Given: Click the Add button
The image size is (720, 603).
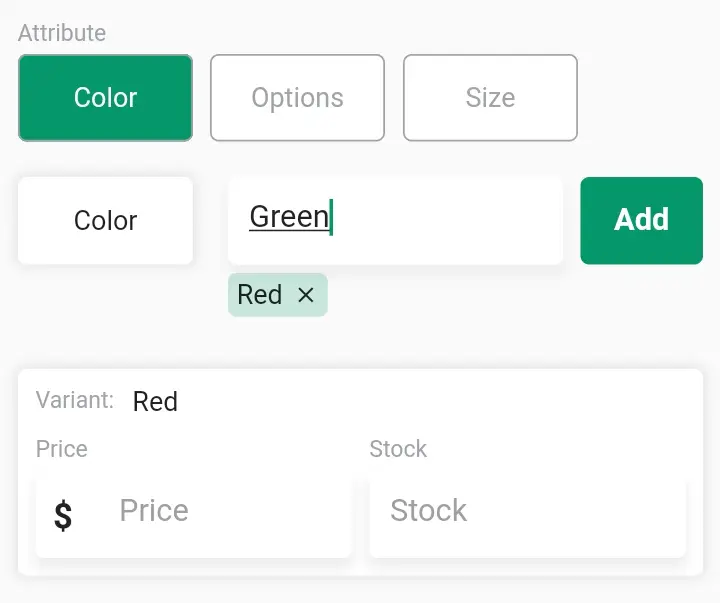Looking at the screenshot, I should click(x=641, y=220).
